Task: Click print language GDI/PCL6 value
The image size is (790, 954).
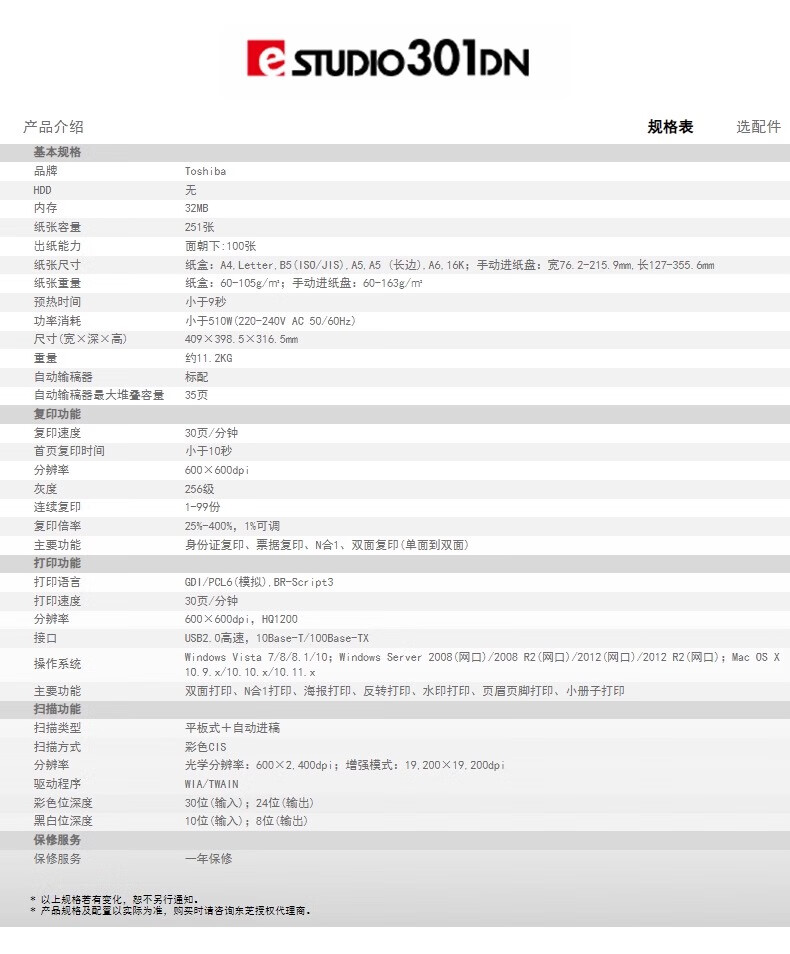Action: 259,582
